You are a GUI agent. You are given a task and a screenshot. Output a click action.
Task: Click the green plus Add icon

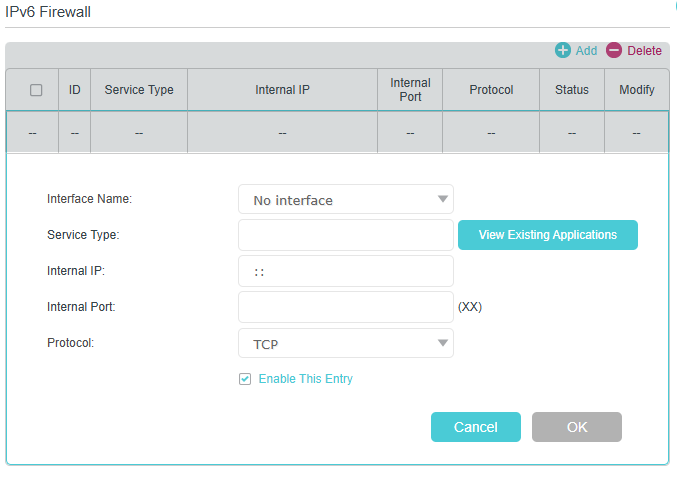coord(563,51)
